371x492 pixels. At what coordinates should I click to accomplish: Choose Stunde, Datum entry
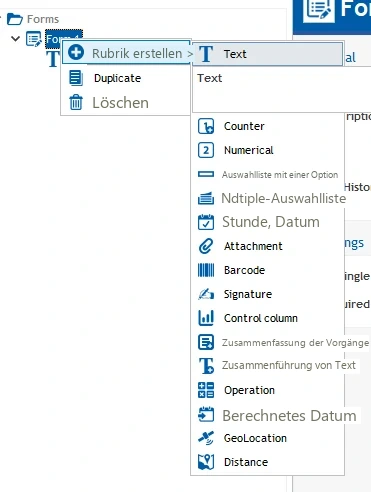pyautogui.click(x=271, y=222)
